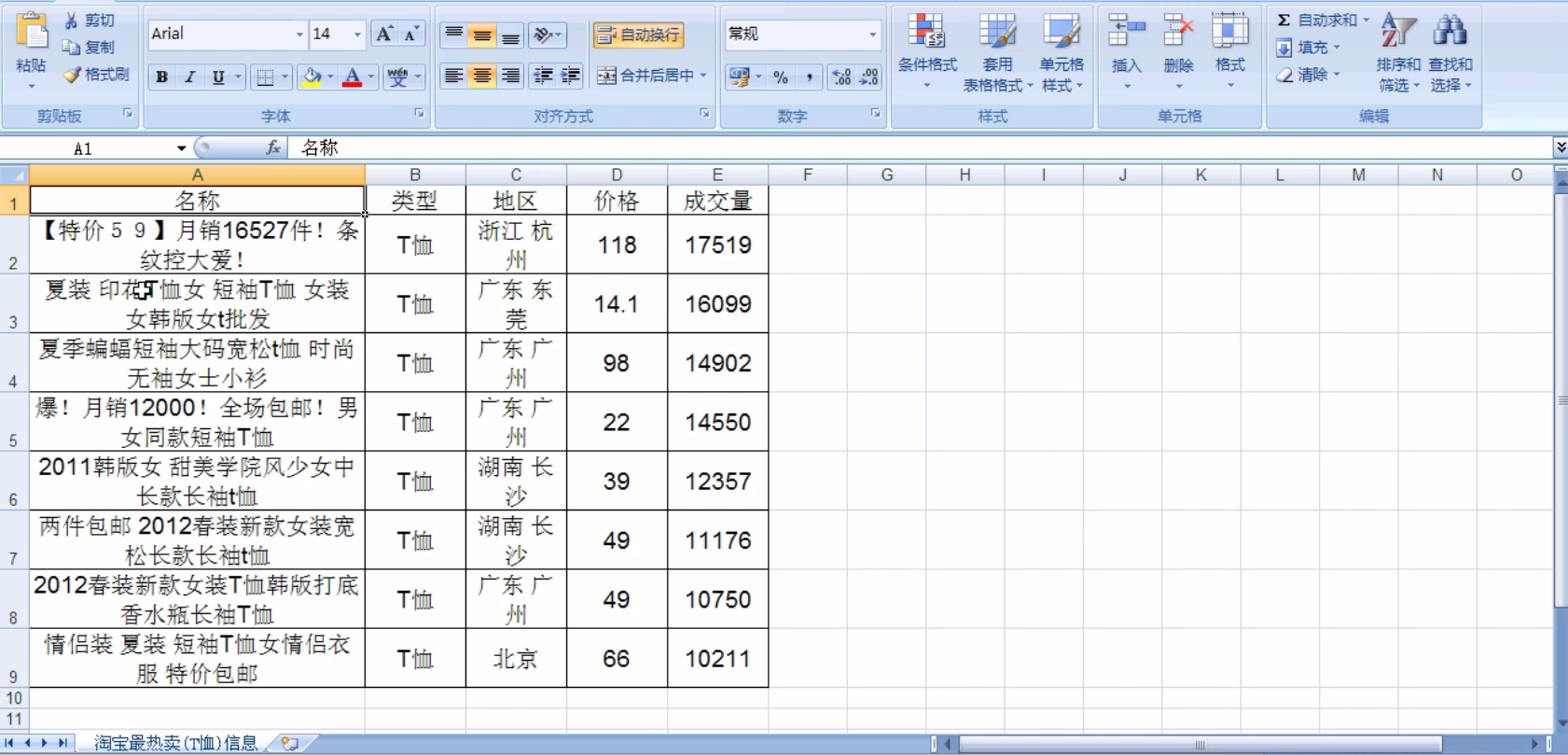Click the Delete cells (删除) icon
Screen dimensions: 1568x755
tap(1178, 32)
